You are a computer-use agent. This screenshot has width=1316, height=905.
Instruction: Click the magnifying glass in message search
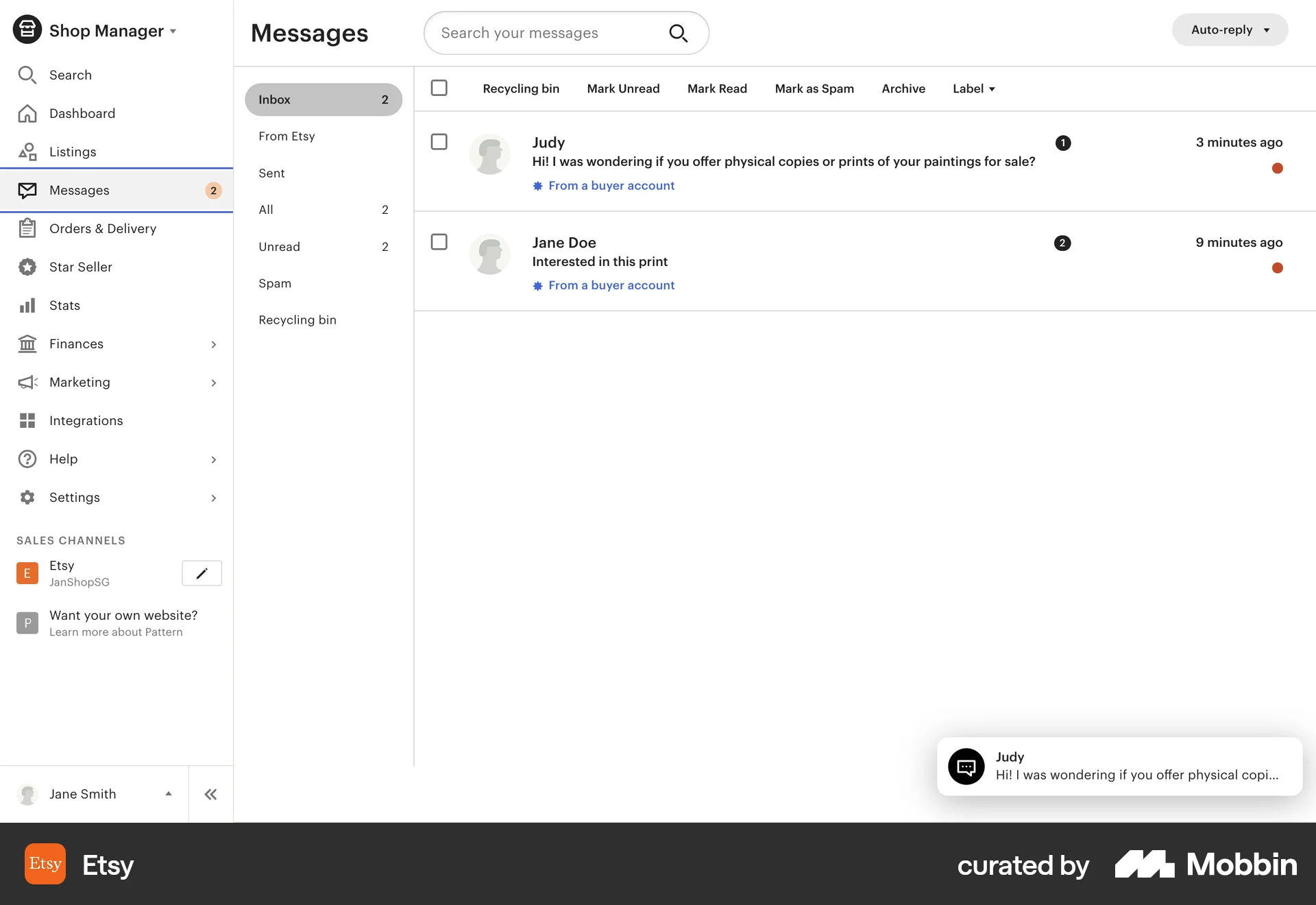678,32
